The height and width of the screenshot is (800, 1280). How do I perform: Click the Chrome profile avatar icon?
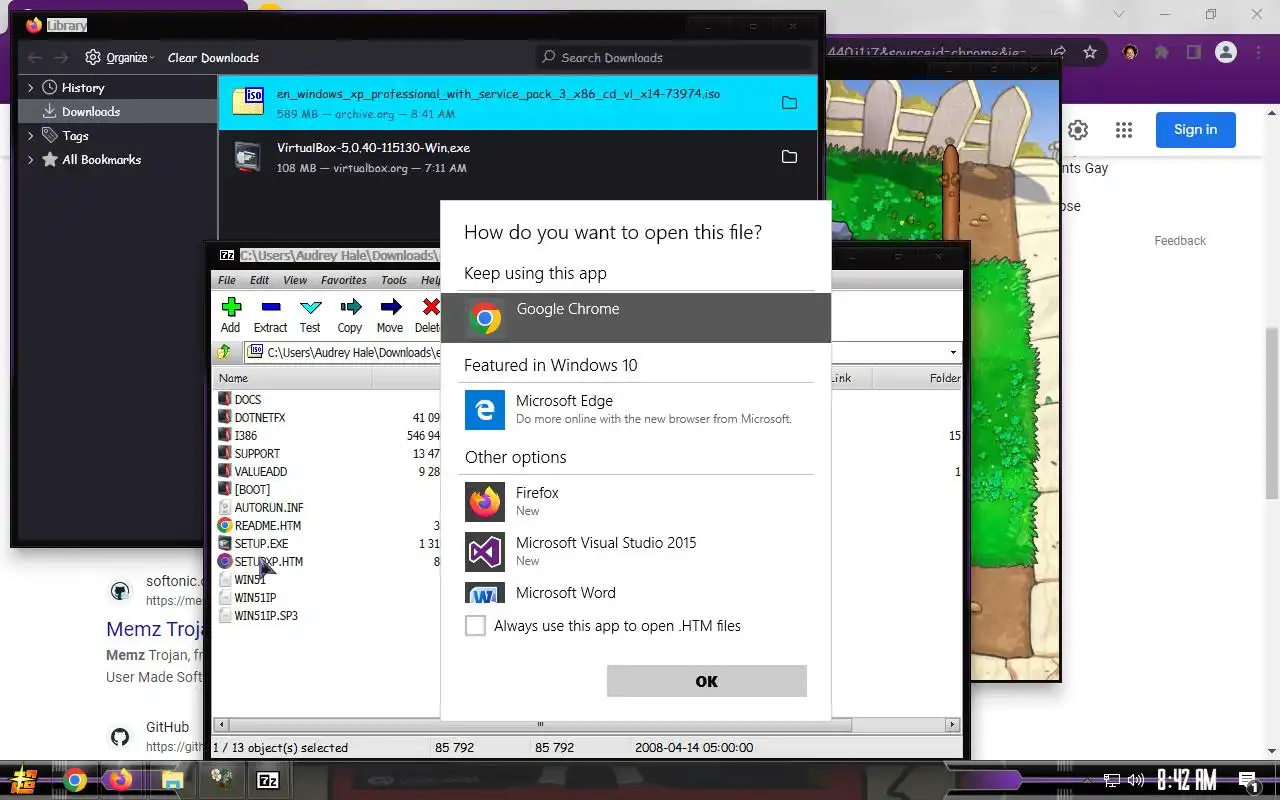point(1226,53)
